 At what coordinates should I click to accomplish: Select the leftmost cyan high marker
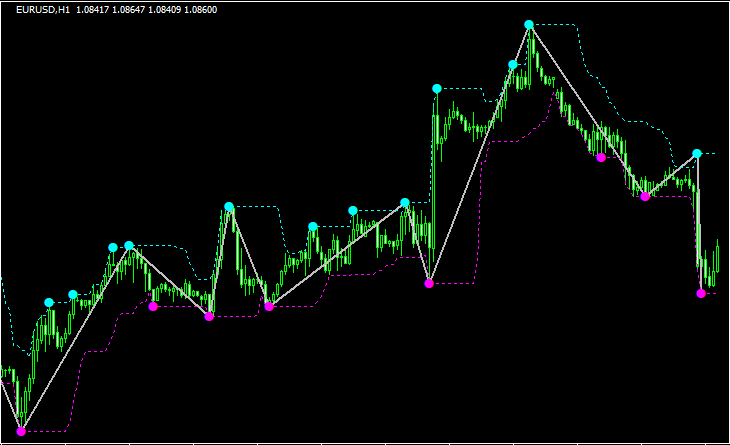[x=49, y=302]
